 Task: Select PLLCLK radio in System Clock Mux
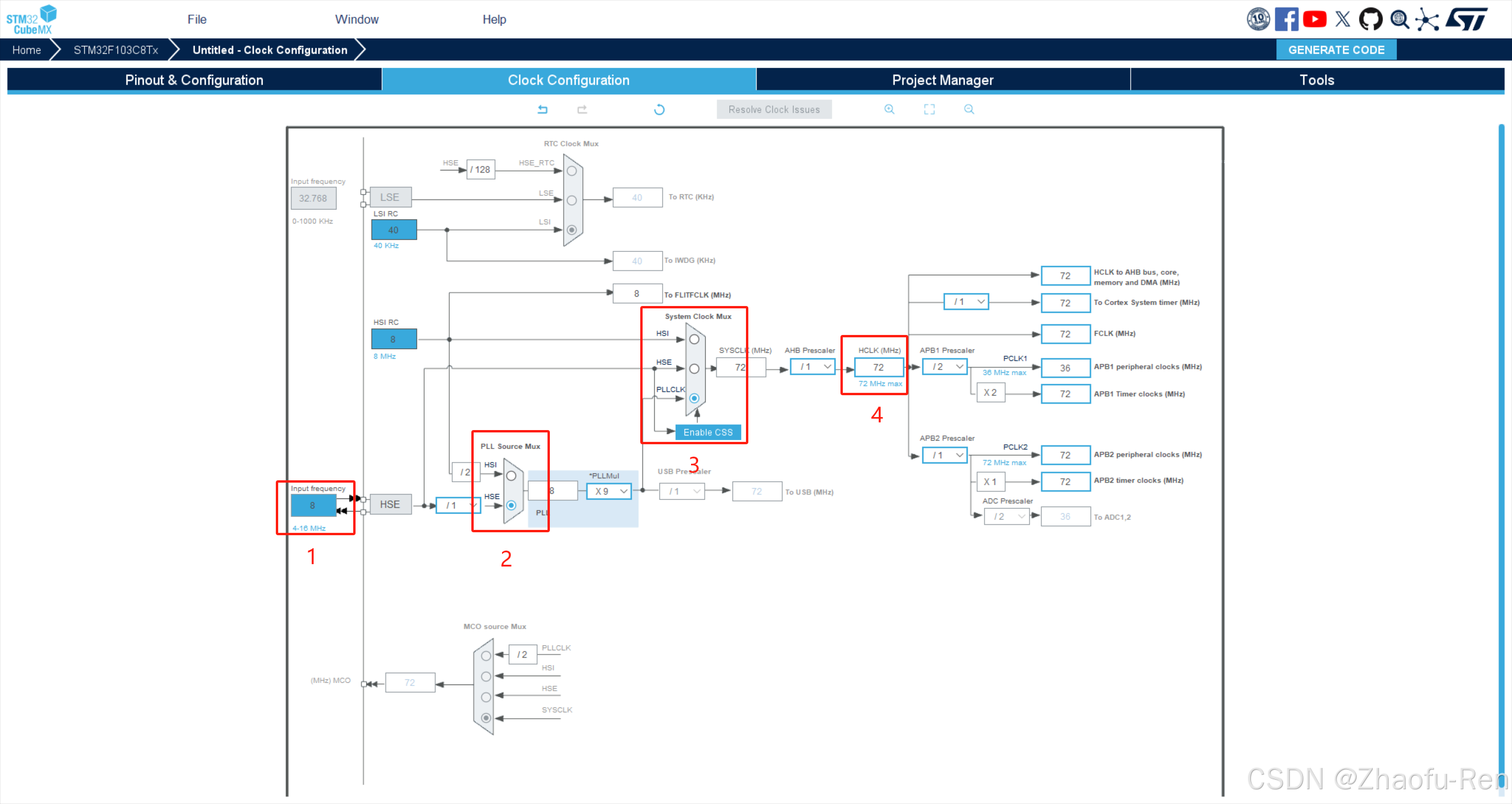pyautogui.click(x=695, y=398)
